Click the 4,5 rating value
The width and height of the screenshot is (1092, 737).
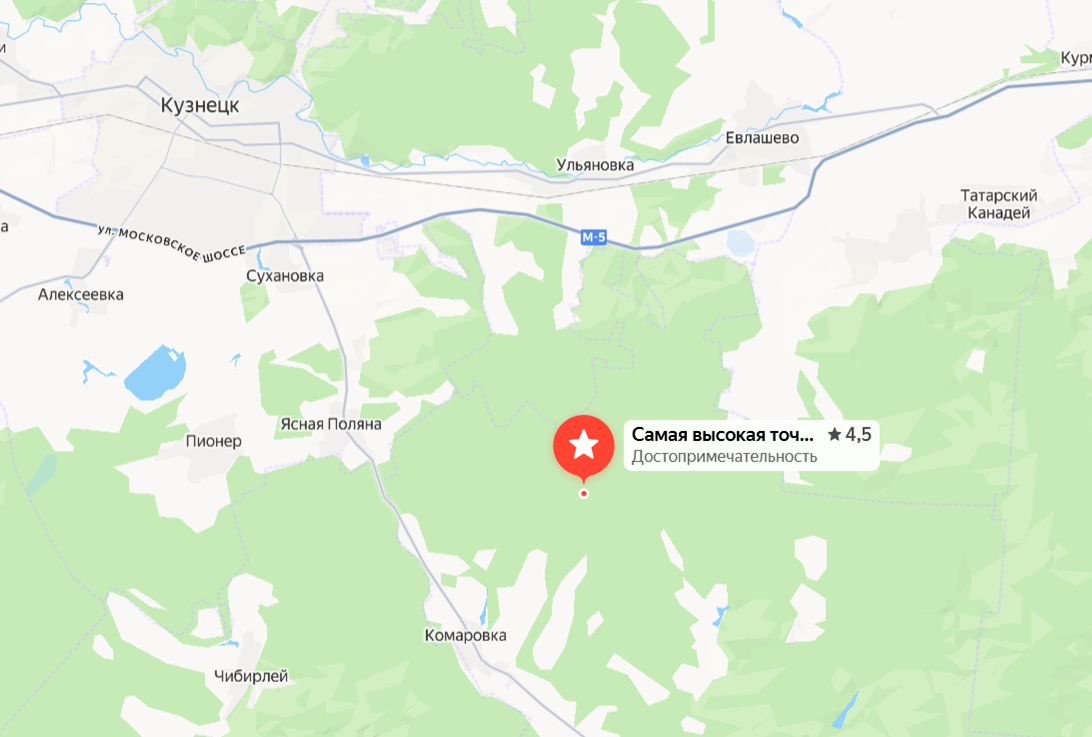tap(858, 435)
